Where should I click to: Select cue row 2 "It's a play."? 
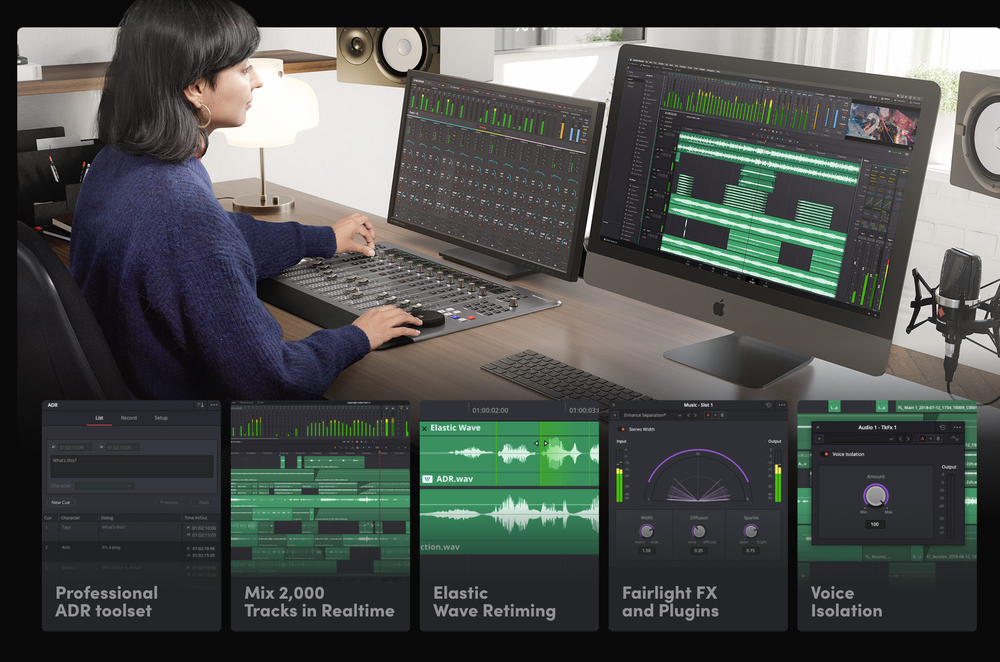(x=131, y=552)
